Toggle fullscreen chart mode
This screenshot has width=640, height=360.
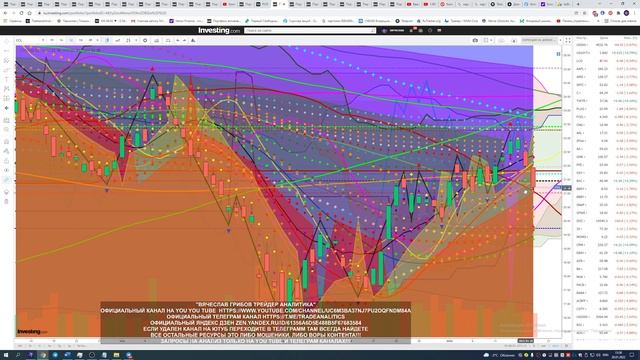568,40
